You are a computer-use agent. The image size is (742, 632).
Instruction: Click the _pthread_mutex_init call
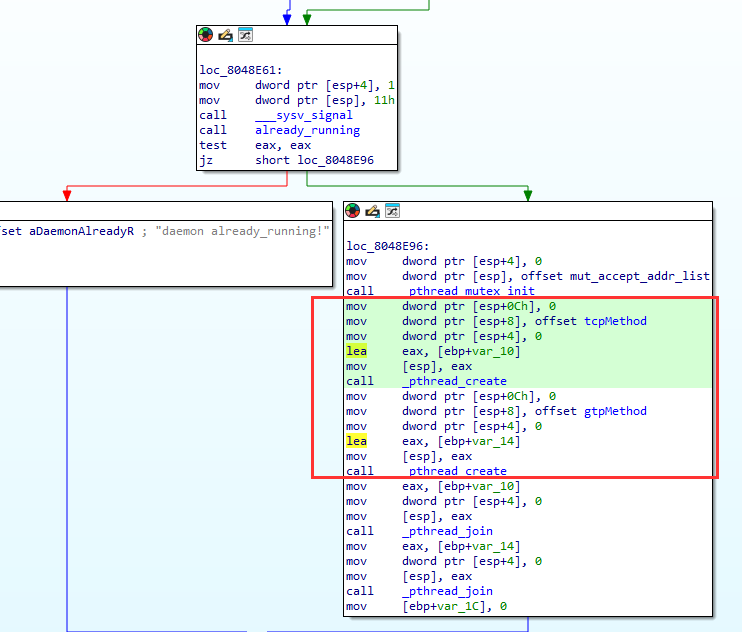click(x=468, y=291)
